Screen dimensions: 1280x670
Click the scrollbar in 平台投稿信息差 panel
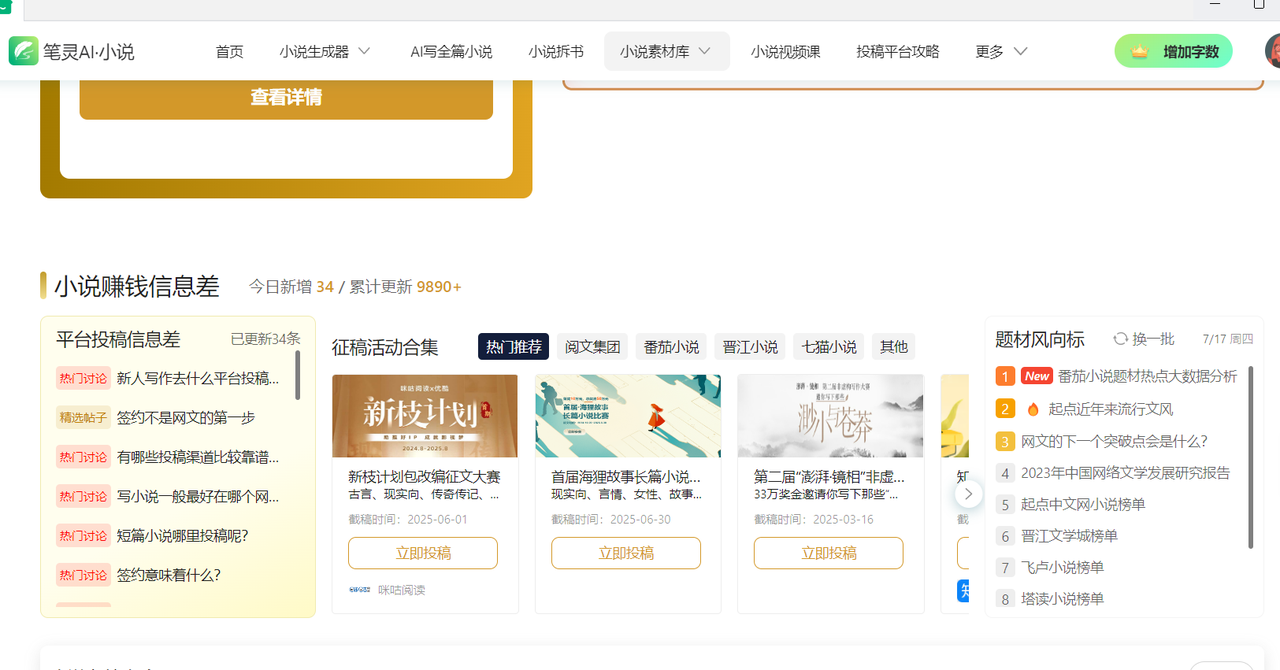click(298, 375)
